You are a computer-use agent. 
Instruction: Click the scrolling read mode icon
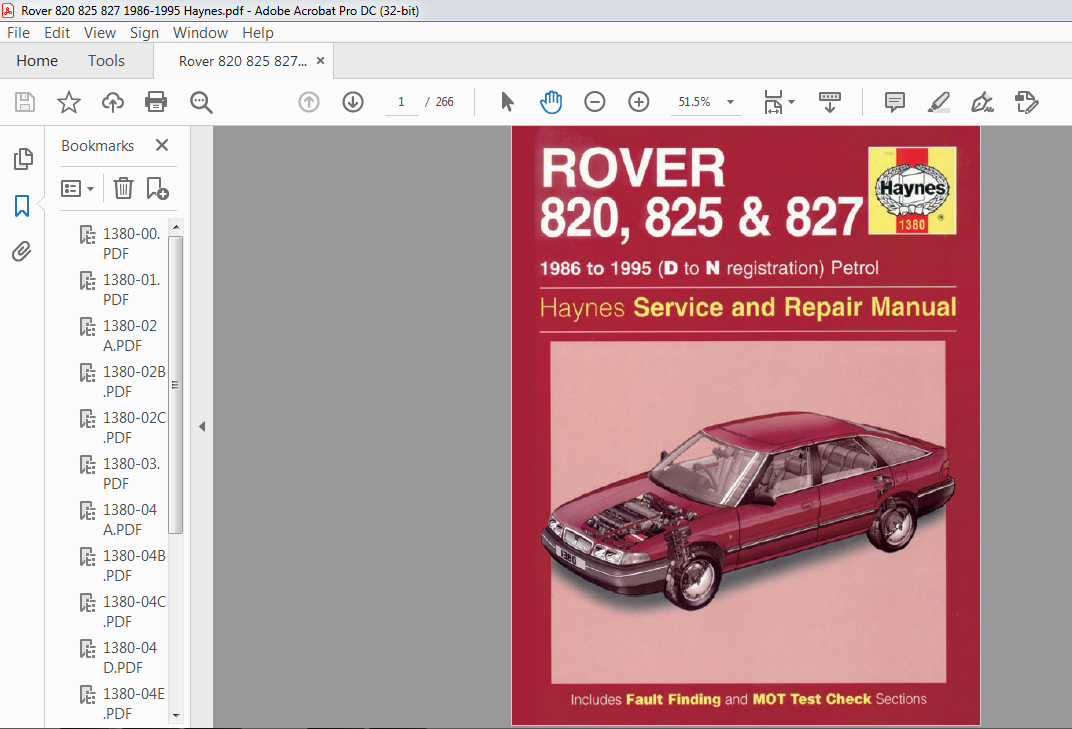830,103
